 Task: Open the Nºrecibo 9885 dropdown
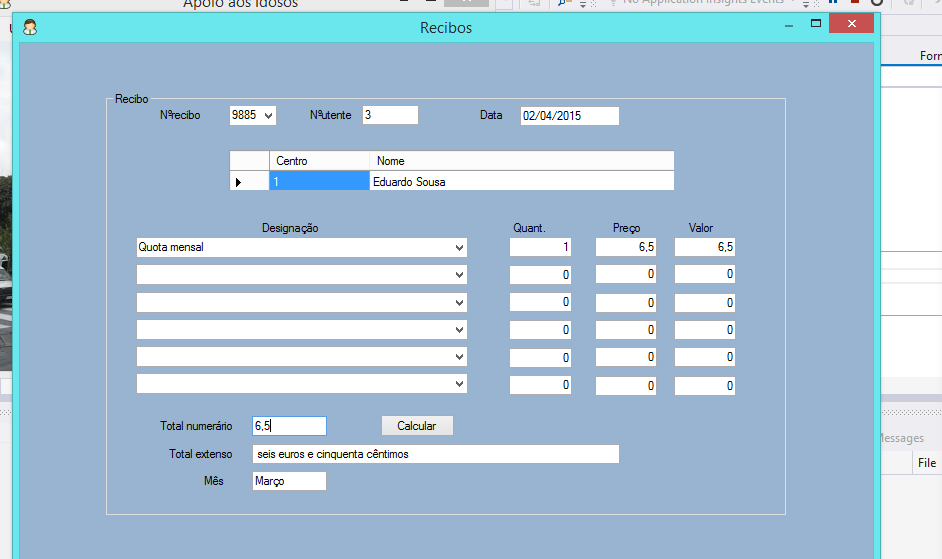pos(268,116)
